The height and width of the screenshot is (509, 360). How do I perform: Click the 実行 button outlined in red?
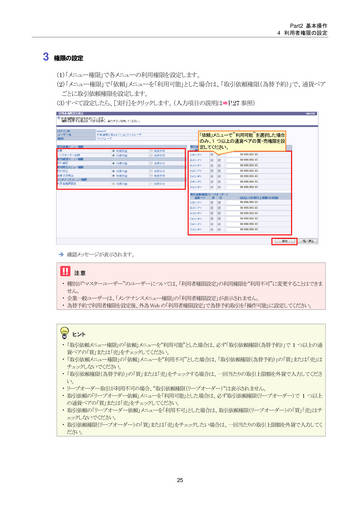(284, 241)
